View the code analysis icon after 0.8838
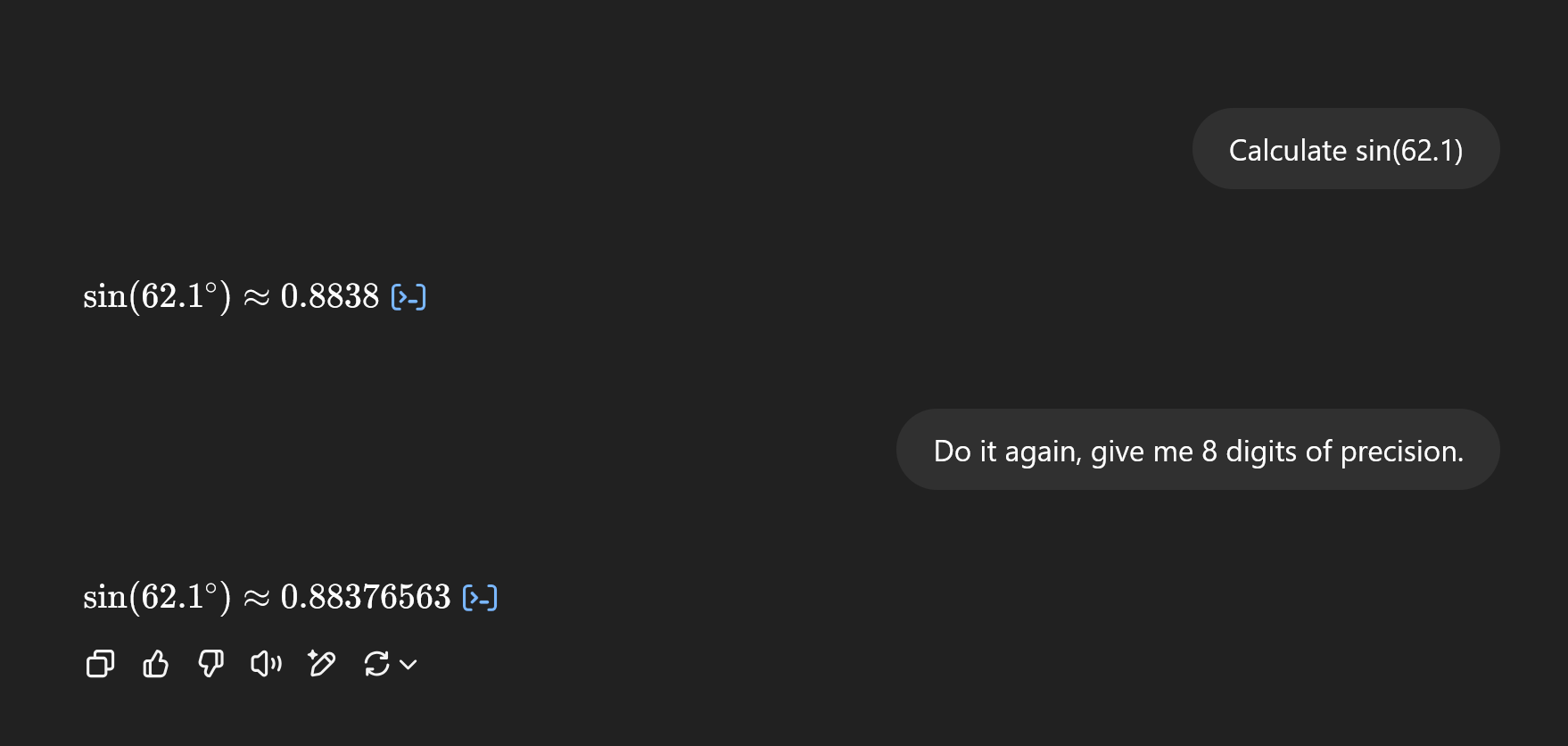The width and height of the screenshot is (1568, 746). 409,296
